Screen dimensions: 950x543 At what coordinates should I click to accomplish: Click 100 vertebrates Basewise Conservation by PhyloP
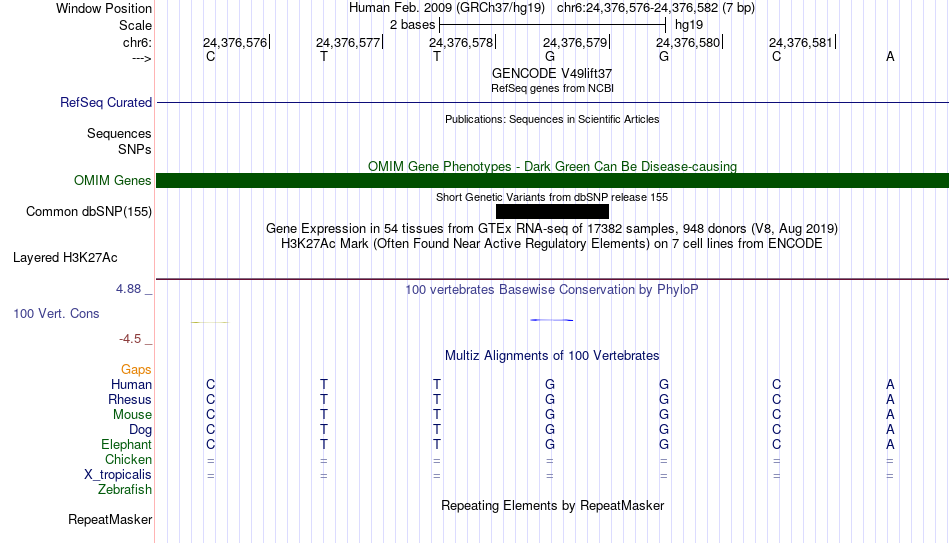(x=552, y=290)
